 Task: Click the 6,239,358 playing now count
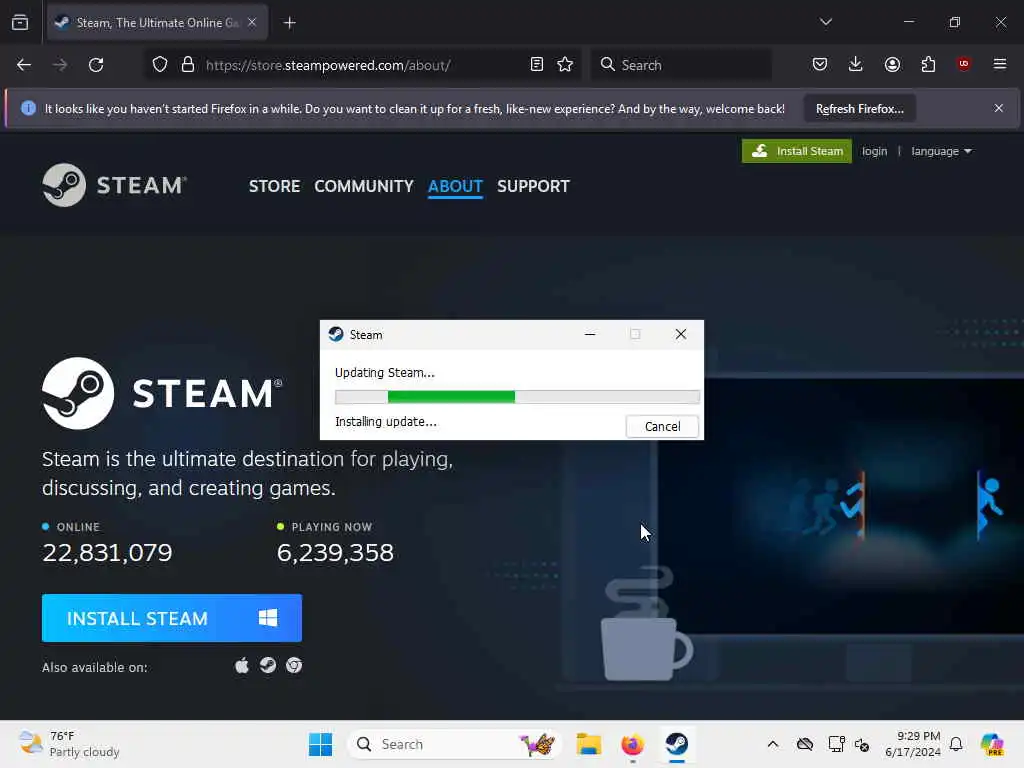coord(335,552)
